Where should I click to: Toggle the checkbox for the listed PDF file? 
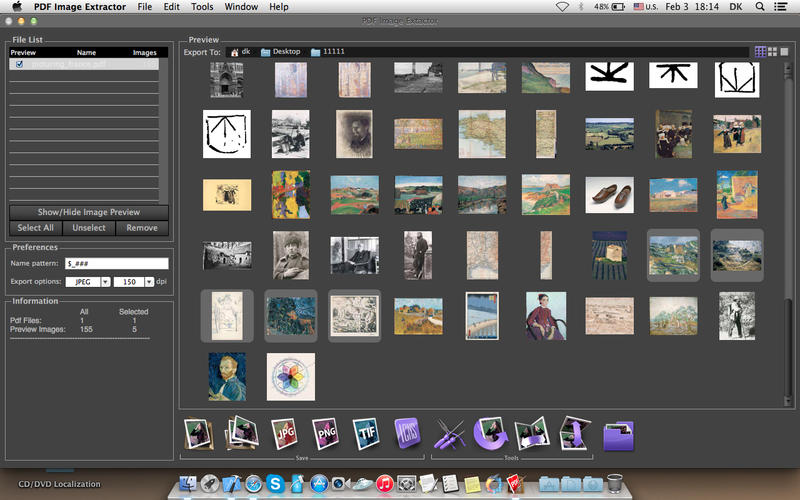click(19, 64)
